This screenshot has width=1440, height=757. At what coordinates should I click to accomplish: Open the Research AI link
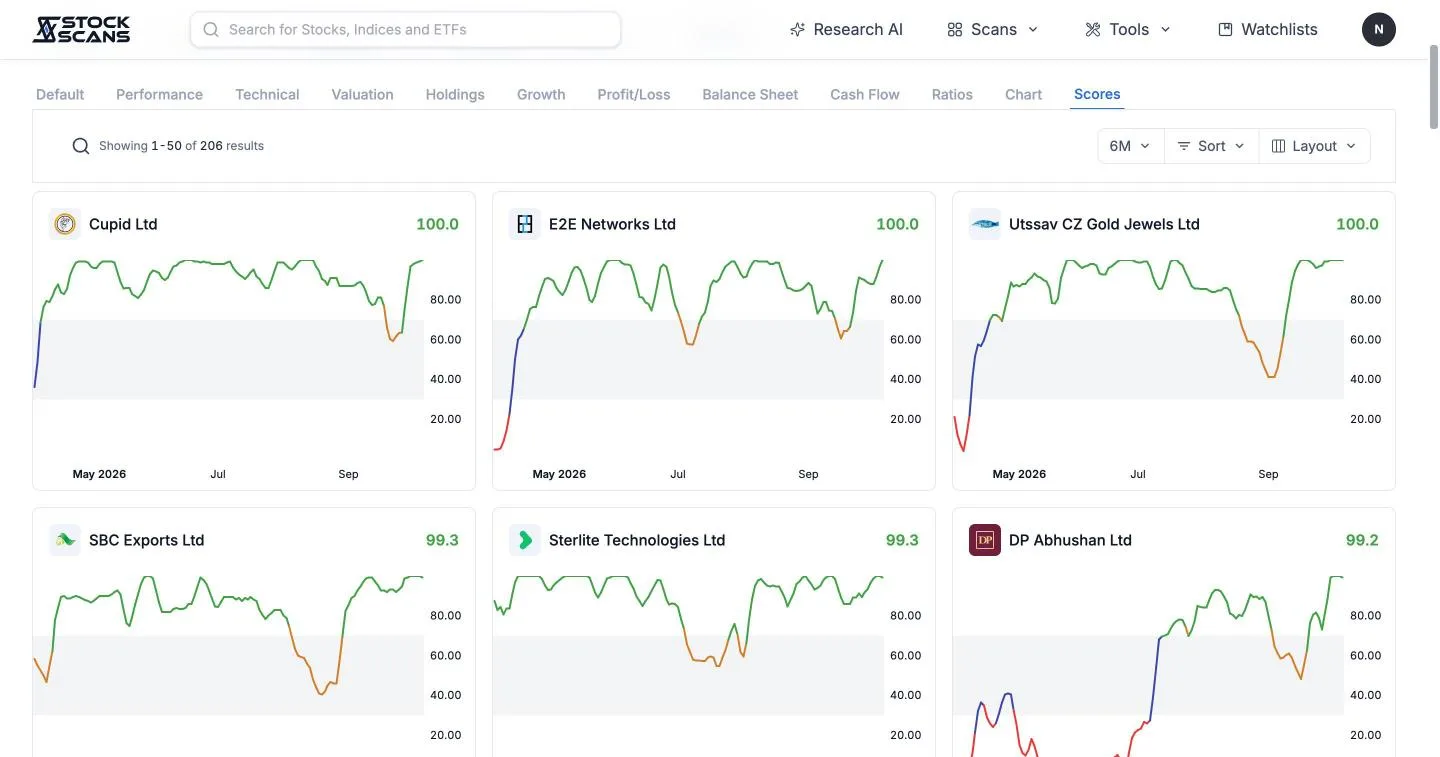pyautogui.click(x=846, y=30)
